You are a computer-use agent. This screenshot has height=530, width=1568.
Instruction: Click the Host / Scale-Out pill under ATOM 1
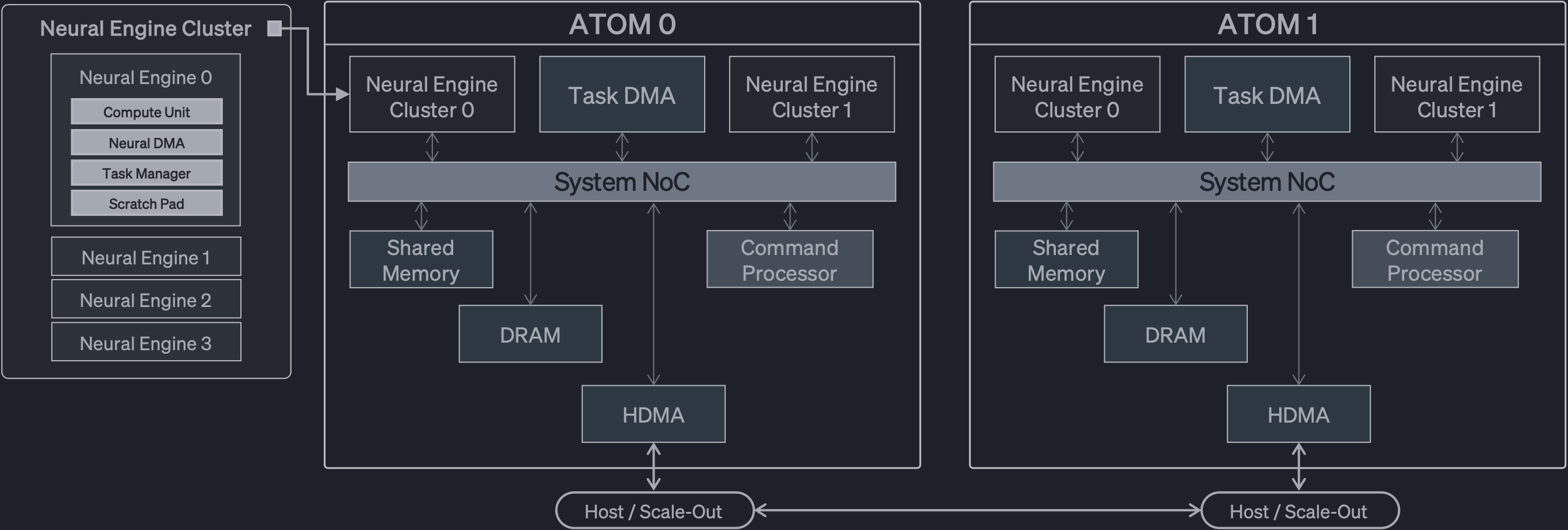tap(1300, 511)
